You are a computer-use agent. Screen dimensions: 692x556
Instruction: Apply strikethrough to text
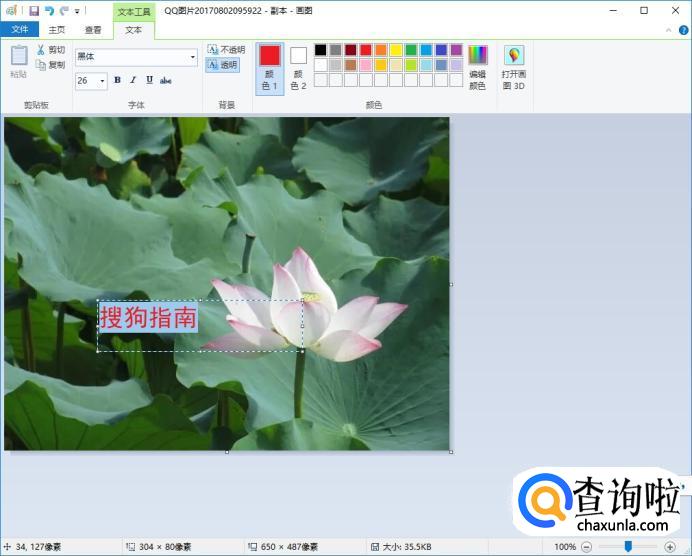click(166, 80)
